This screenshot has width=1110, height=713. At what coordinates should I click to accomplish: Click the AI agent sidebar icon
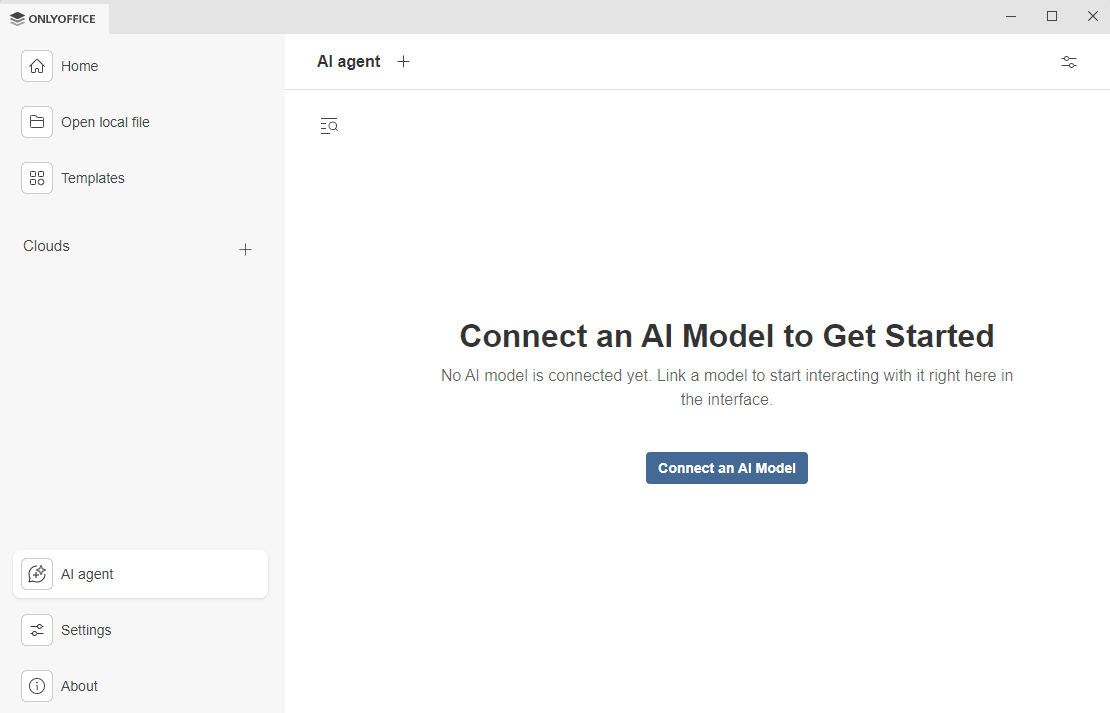click(36, 573)
